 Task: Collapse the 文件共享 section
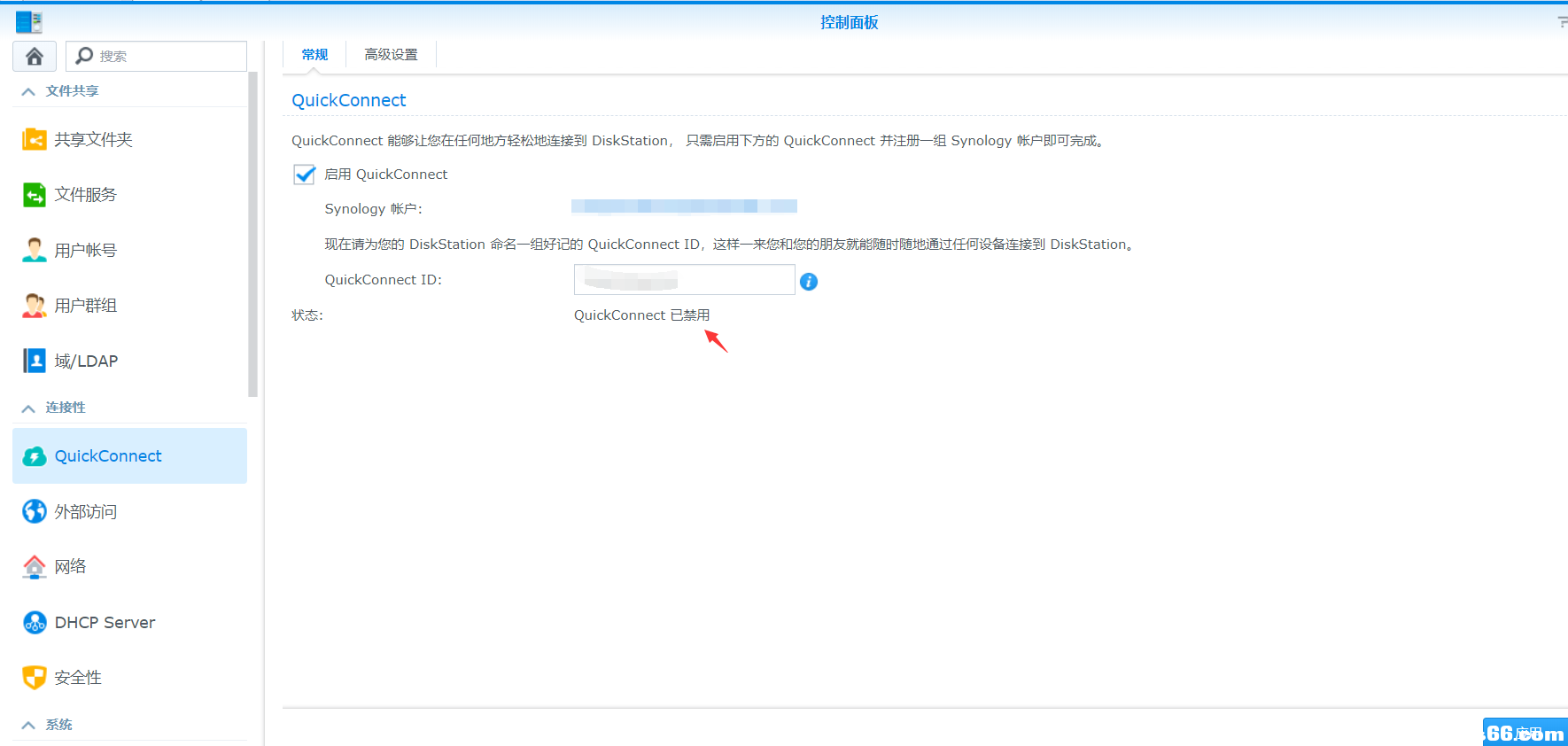28,91
